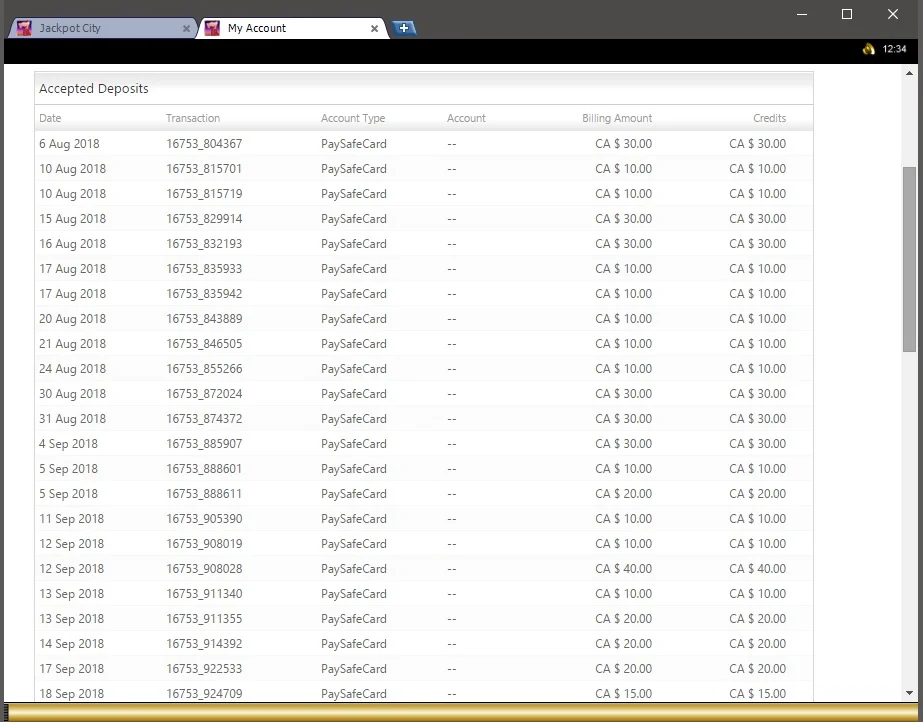Select transaction 16753_888601
This screenshot has width=923, height=722.
(x=204, y=469)
